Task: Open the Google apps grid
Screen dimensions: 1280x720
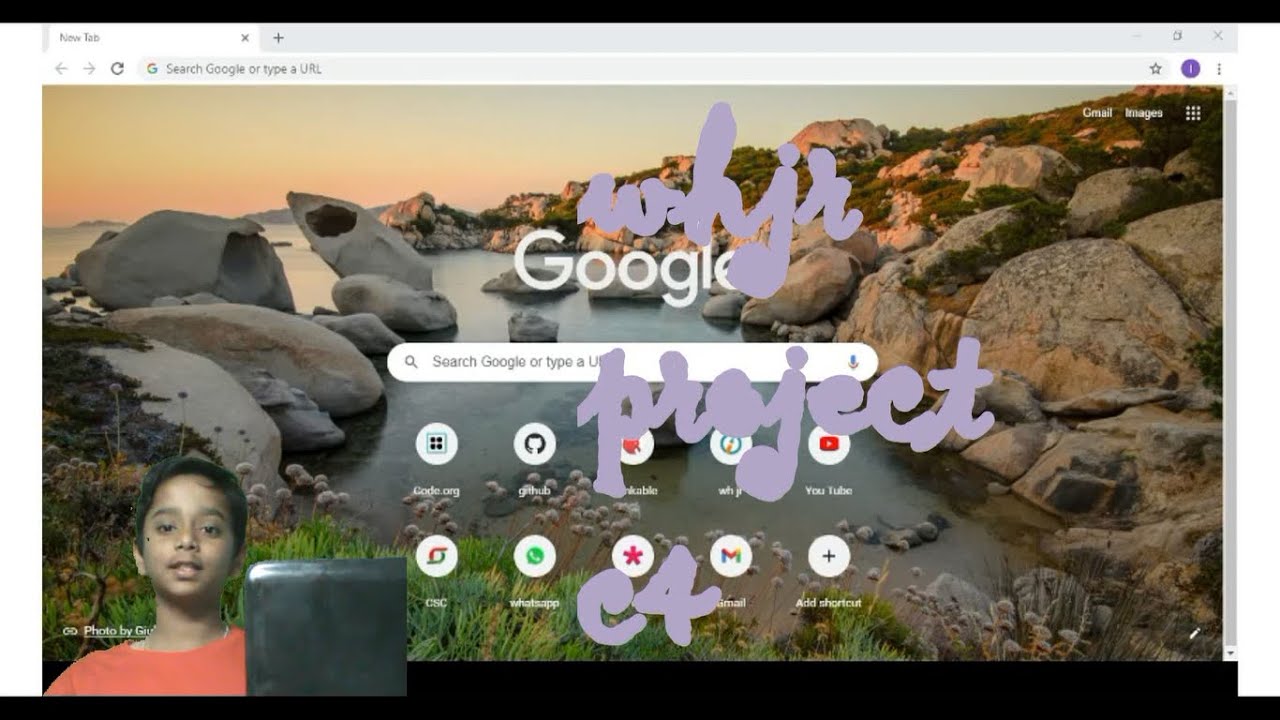Action: tap(1193, 113)
